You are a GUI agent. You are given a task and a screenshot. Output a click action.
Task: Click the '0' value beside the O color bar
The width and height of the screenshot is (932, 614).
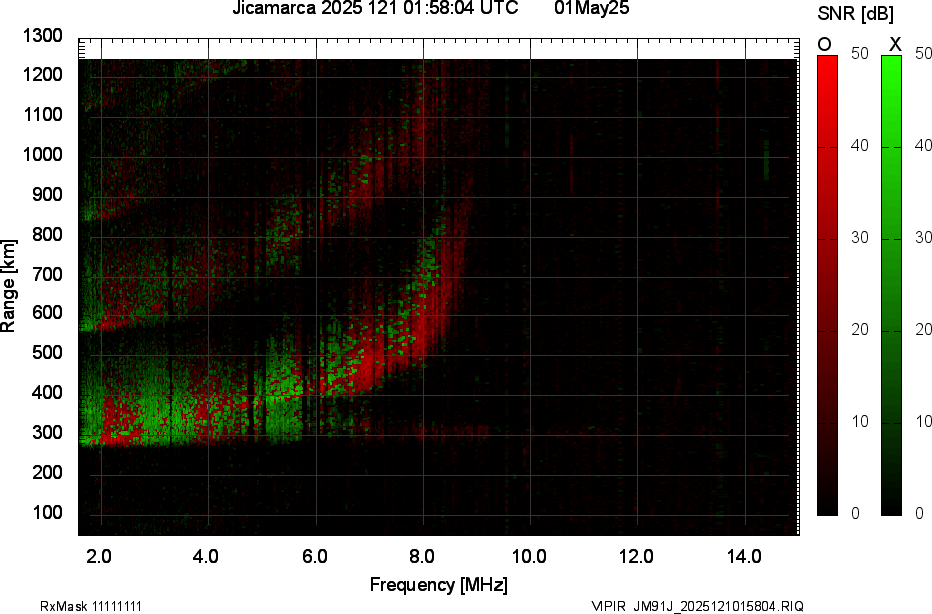tap(855, 513)
